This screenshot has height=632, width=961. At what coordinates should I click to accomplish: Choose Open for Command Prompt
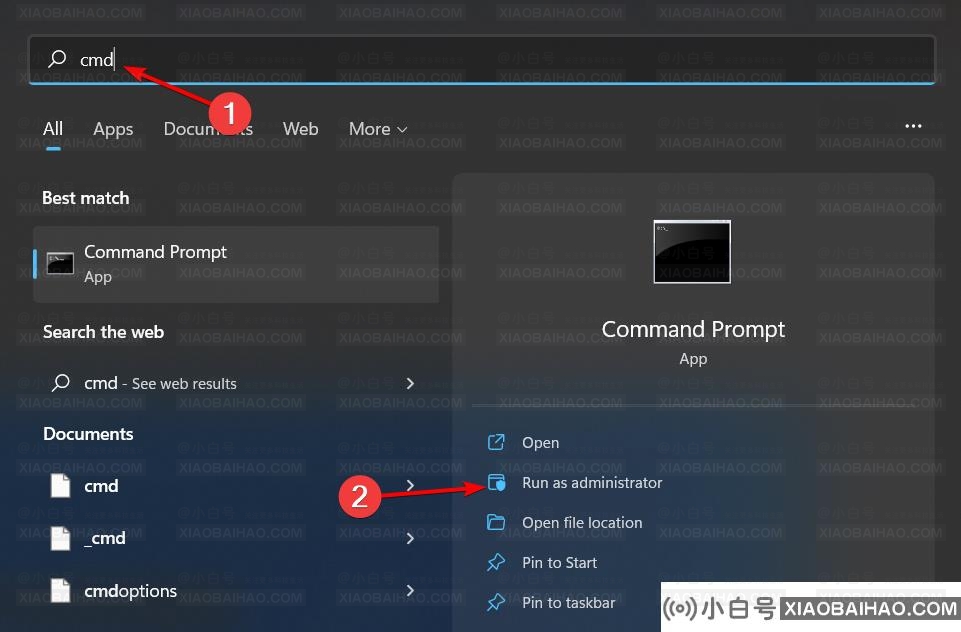pos(540,443)
